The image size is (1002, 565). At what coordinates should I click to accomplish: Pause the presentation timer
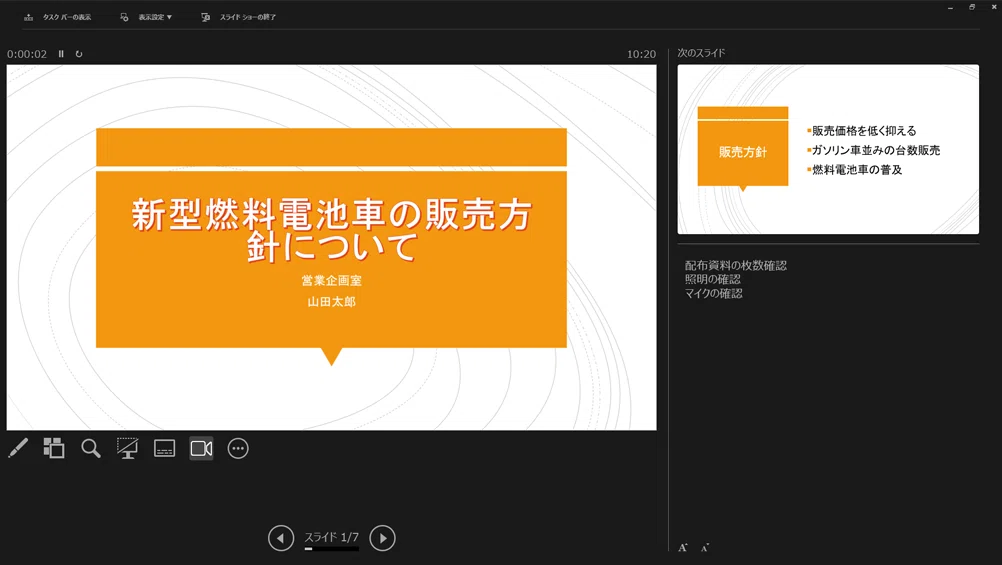[x=61, y=54]
